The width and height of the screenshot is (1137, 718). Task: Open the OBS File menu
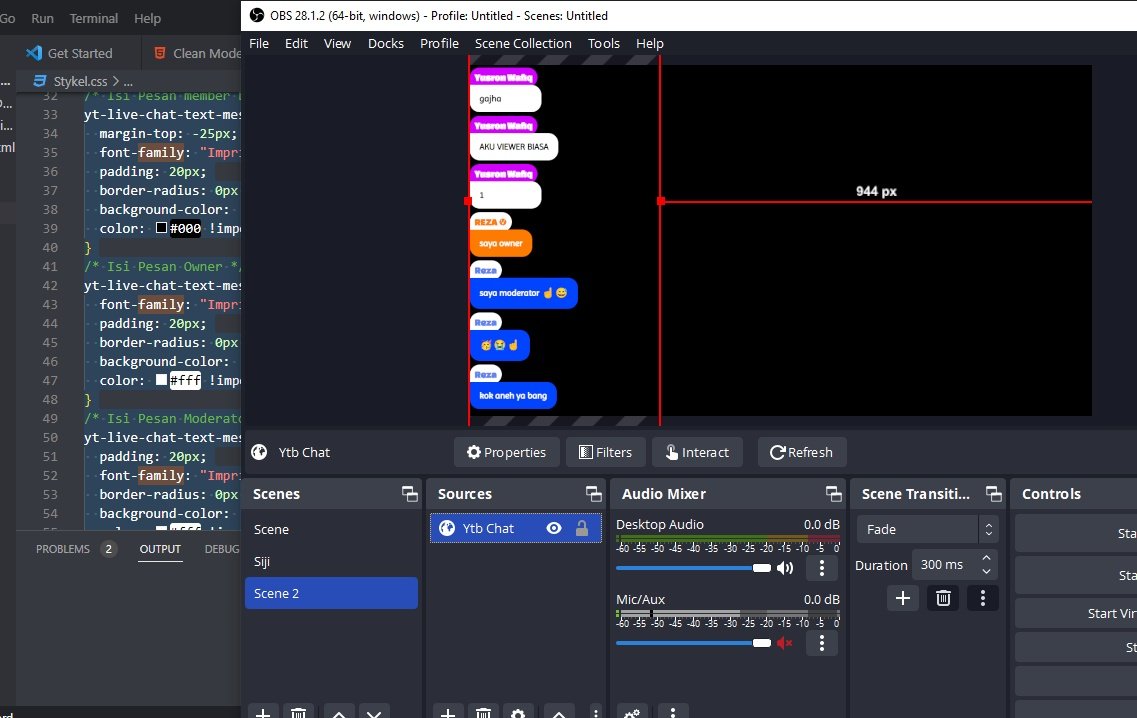tap(259, 44)
